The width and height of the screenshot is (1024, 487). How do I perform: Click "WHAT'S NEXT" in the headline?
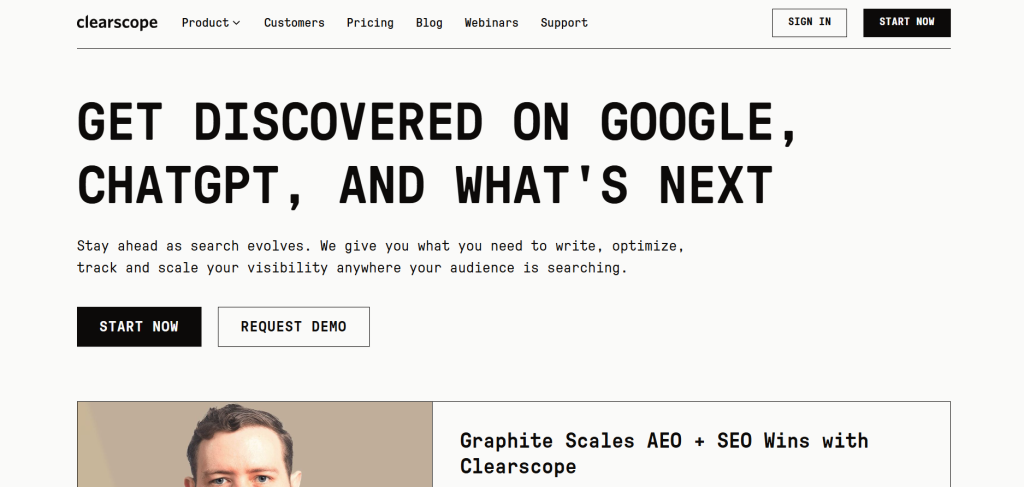tap(614, 185)
